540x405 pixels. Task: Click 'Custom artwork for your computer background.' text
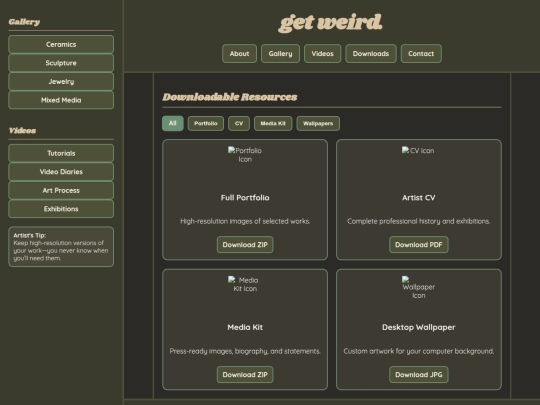click(x=418, y=351)
